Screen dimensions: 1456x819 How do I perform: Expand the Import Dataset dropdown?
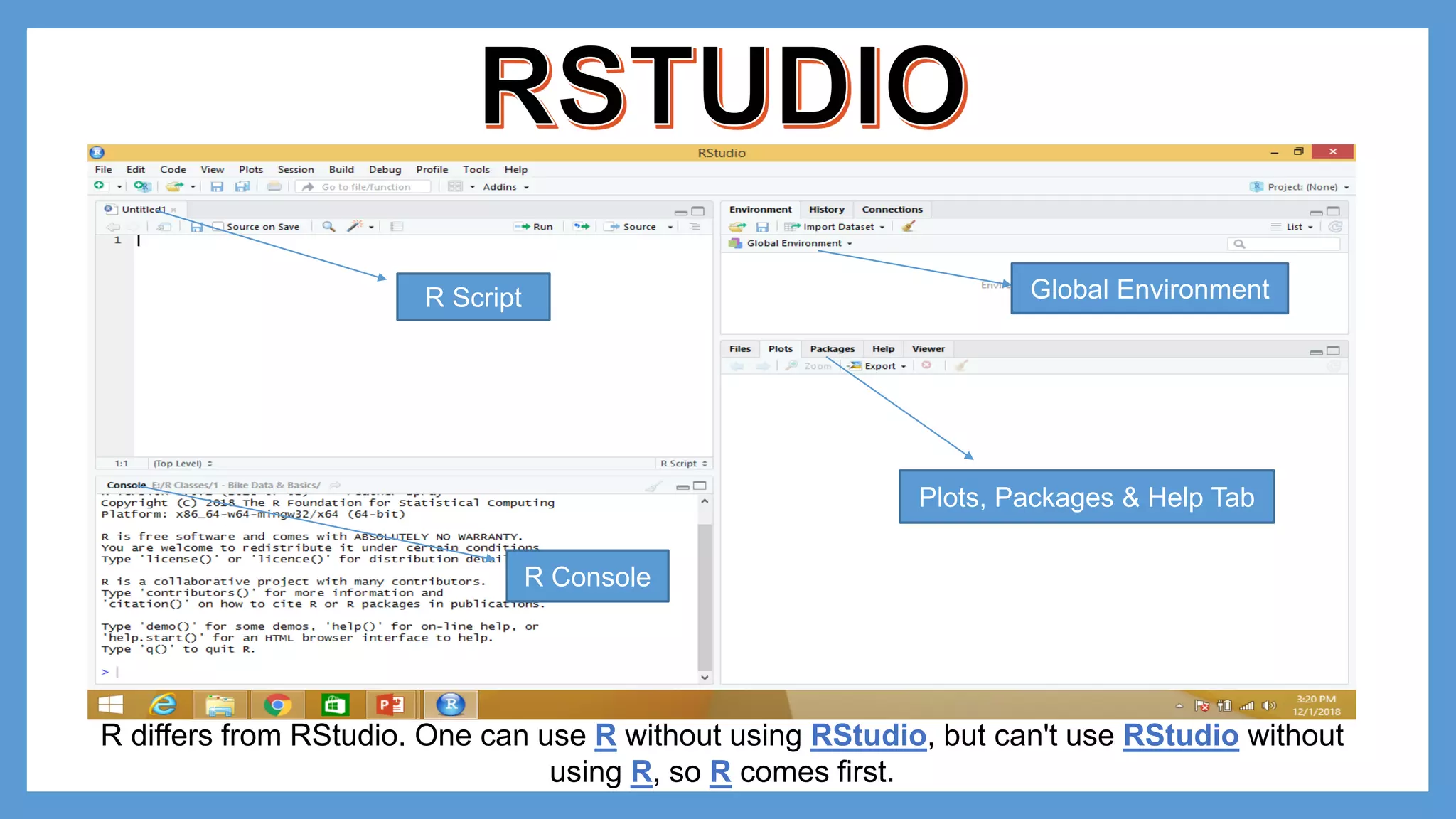[x=838, y=226]
